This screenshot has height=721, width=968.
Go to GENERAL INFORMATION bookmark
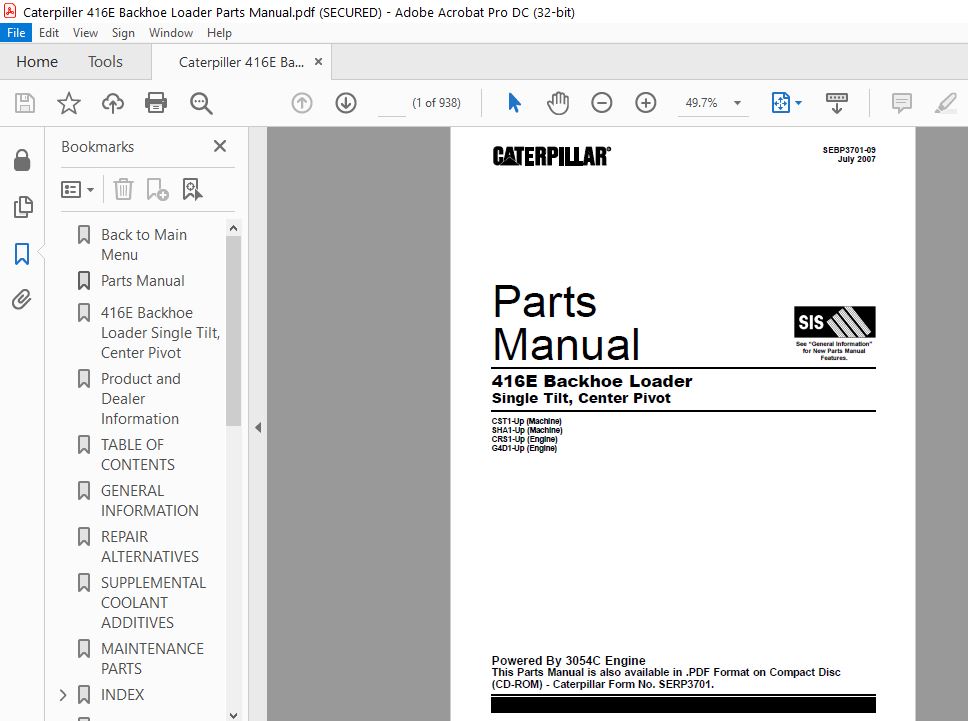click(149, 501)
